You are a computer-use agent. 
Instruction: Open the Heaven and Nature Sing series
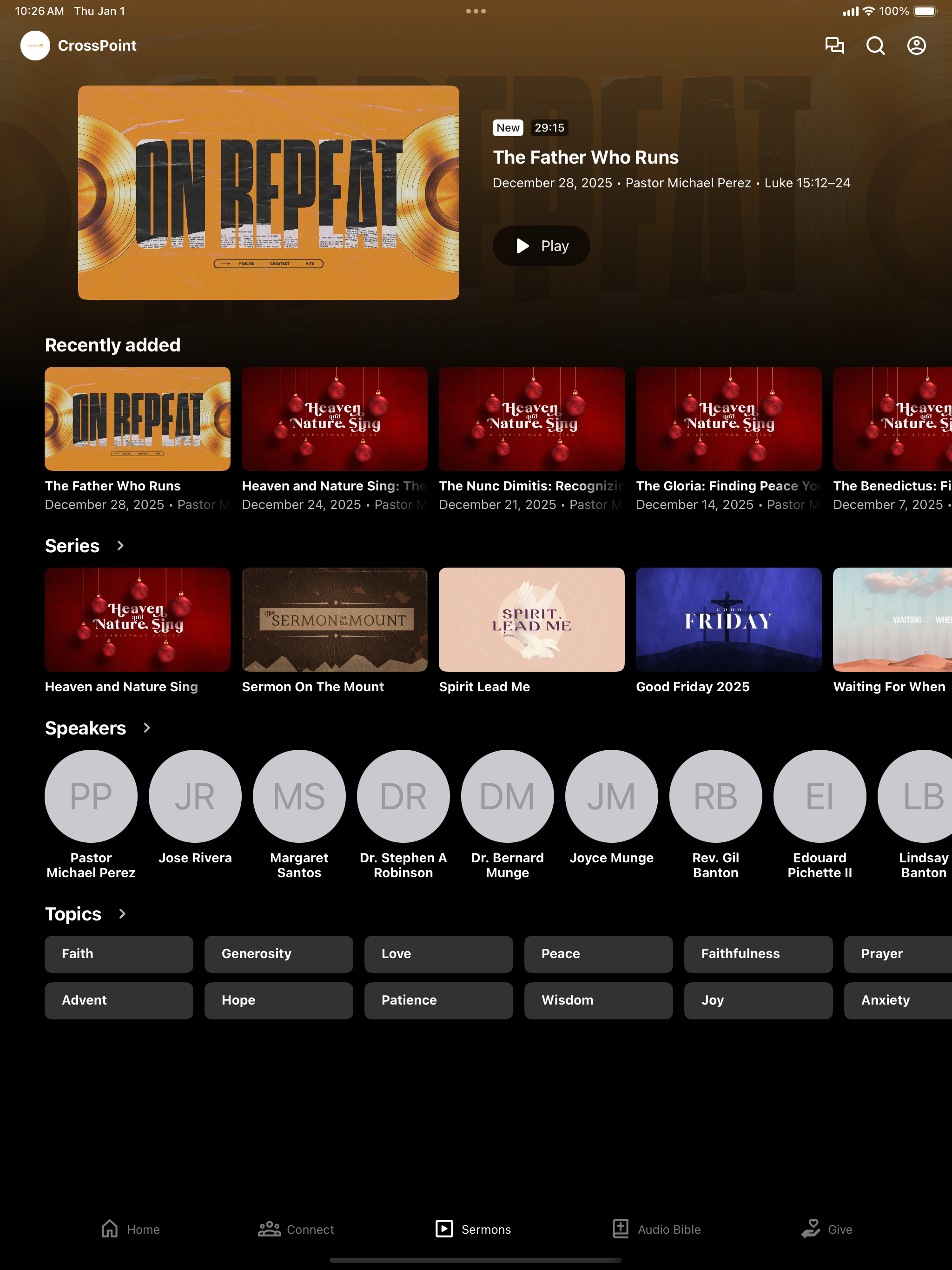(138, 630)
